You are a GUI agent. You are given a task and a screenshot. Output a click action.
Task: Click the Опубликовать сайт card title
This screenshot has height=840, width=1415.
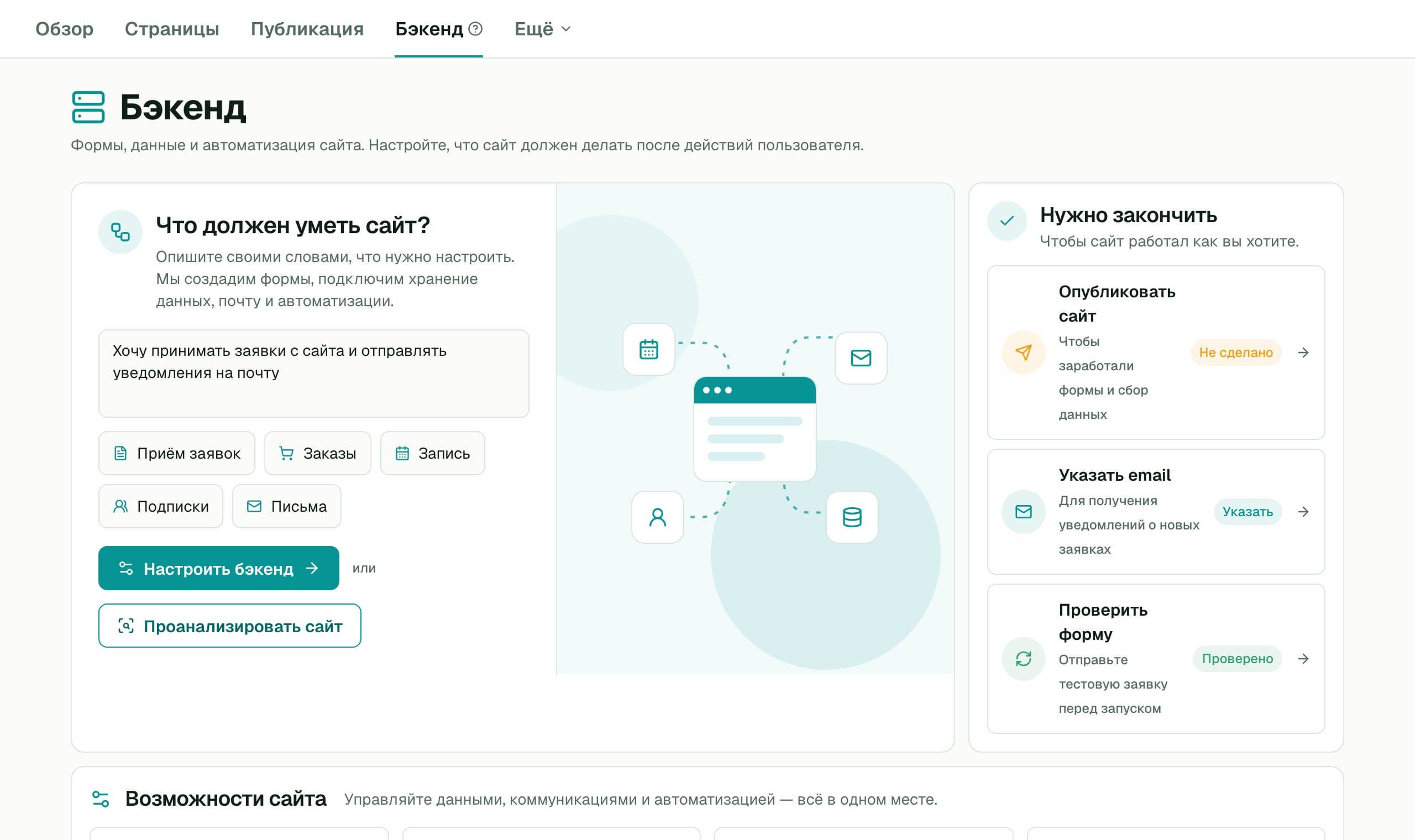(1117, 304)
